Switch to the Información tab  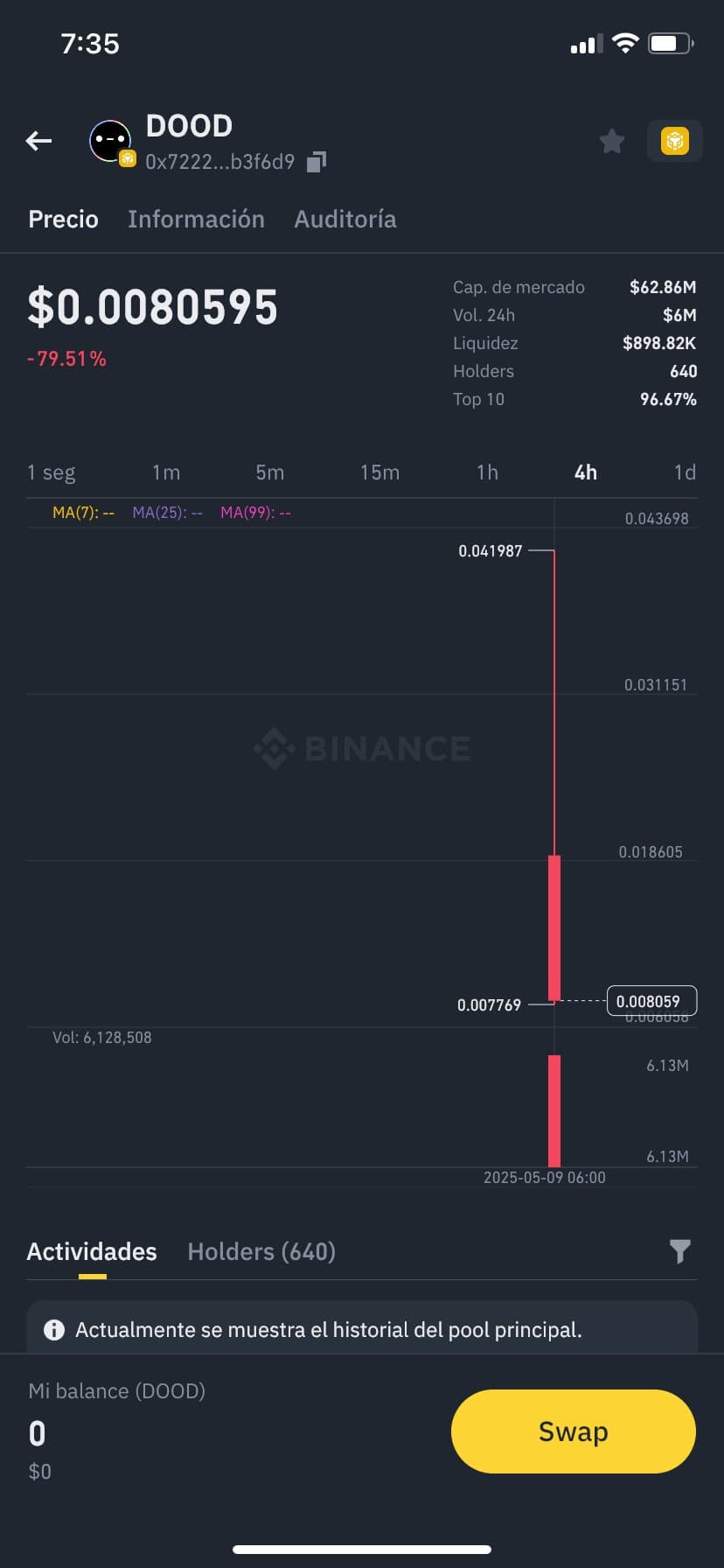tap(196, 219)
